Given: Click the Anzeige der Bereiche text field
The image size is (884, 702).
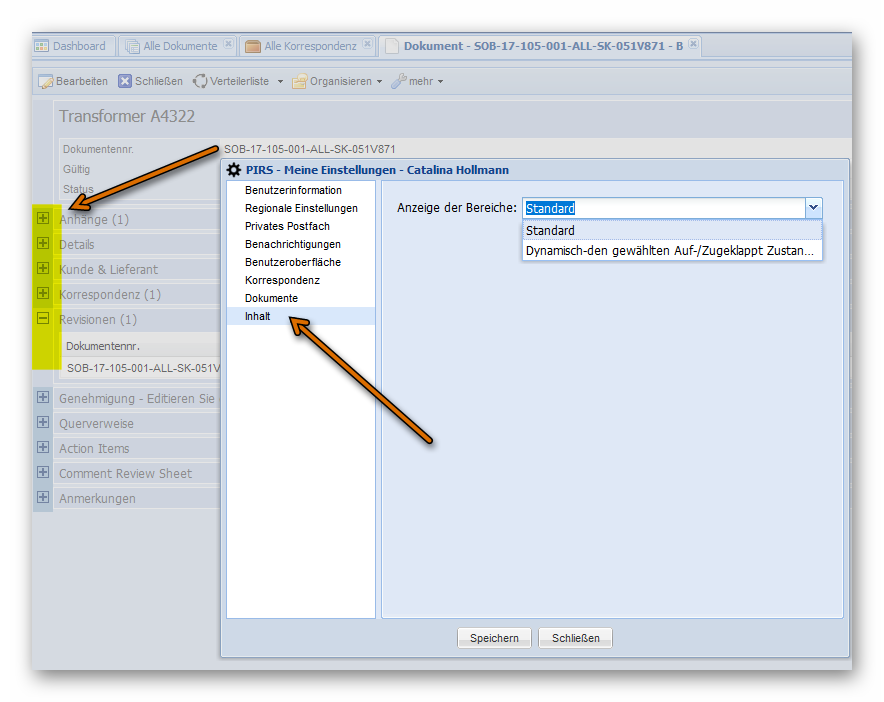Looking at the screenshot, I should [663, 208].
